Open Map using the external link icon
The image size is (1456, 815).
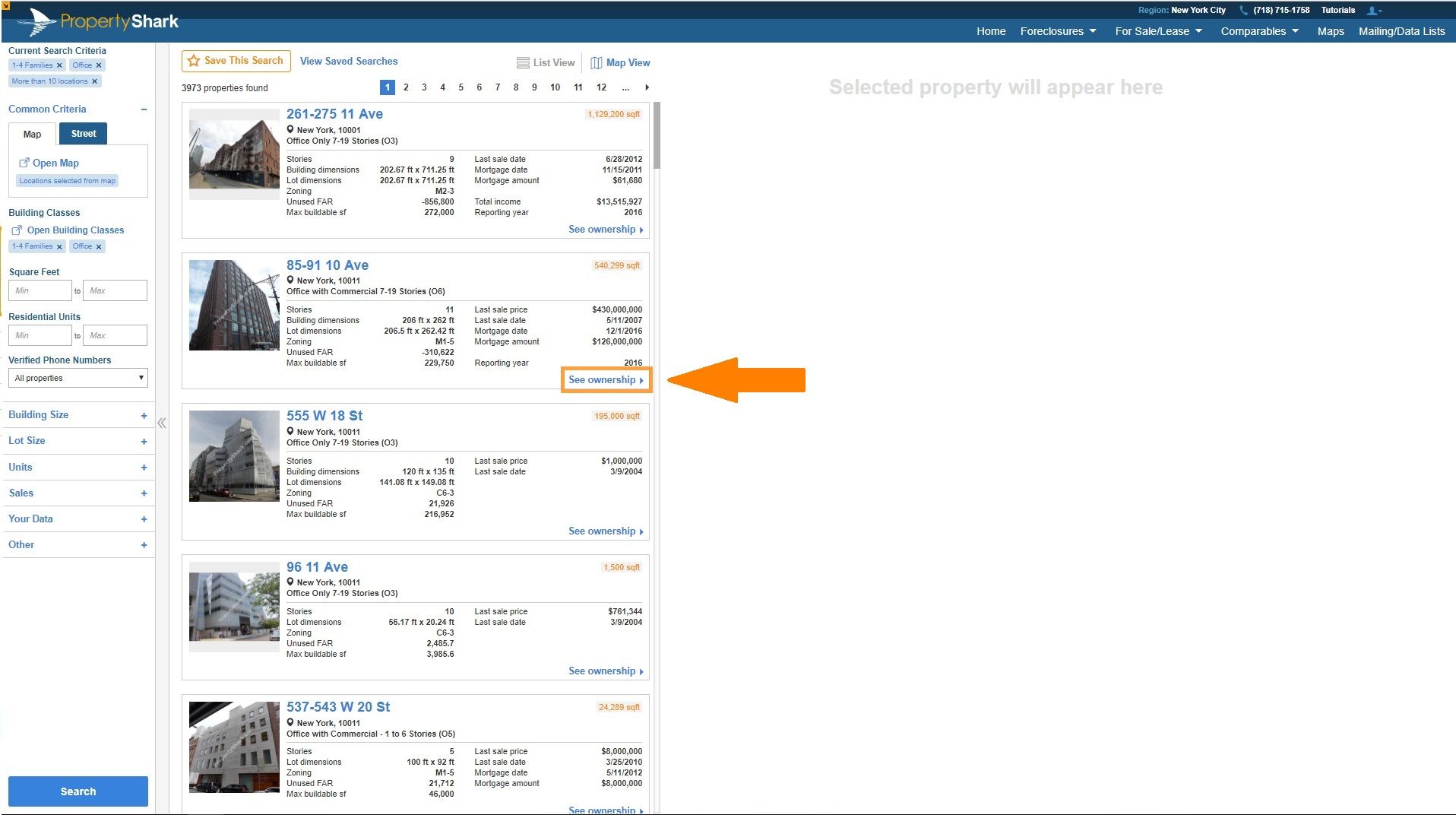click(25, 162)
